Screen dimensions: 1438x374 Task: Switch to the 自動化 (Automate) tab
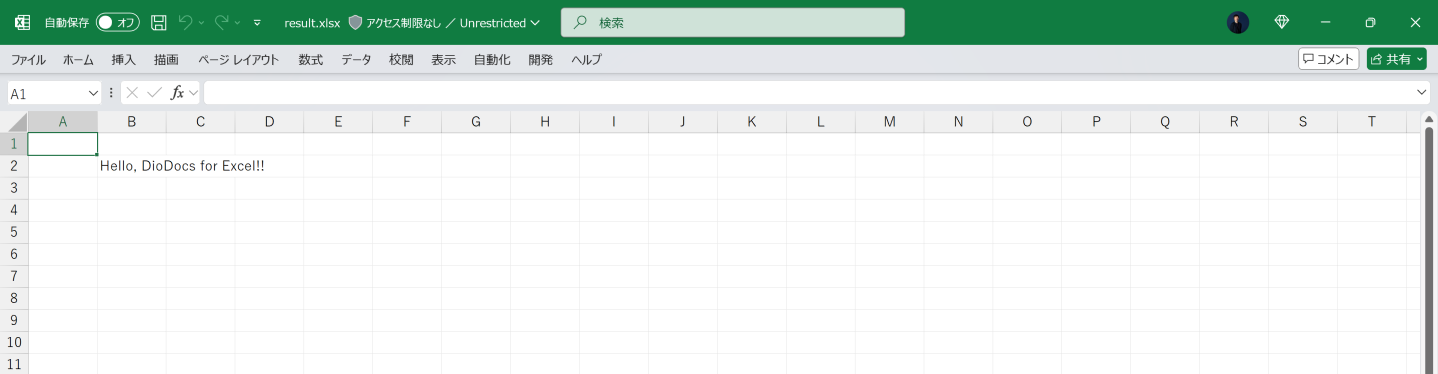click(x=491, y=59)
